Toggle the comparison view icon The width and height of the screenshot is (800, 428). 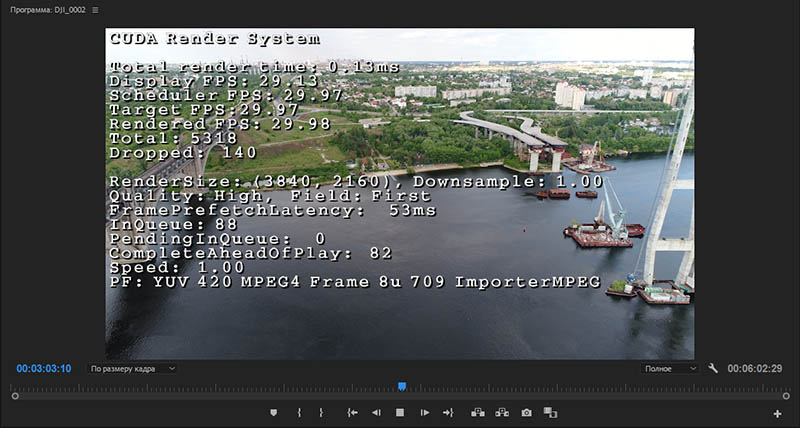(550, 412)
